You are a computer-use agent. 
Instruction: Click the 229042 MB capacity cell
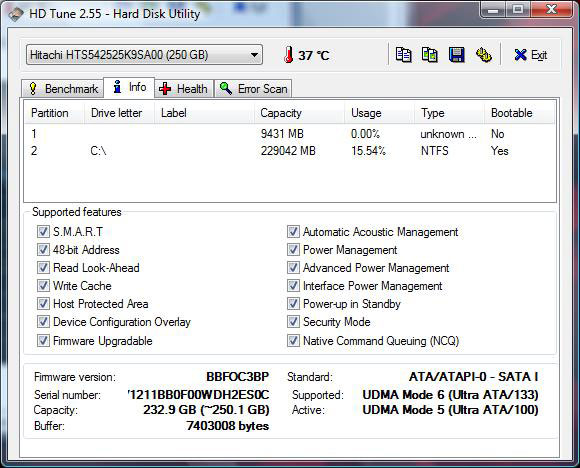[x=288, y=151]
